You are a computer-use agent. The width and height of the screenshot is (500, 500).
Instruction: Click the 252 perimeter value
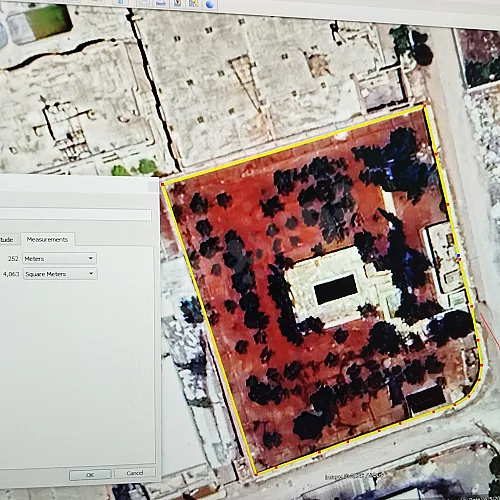pos(13,259)
